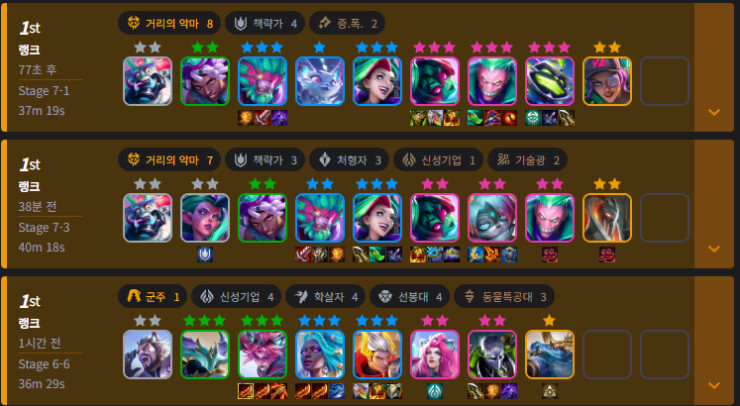
Task: Select the 기술광 2 trait badge
Action: [x=527, y=160]
